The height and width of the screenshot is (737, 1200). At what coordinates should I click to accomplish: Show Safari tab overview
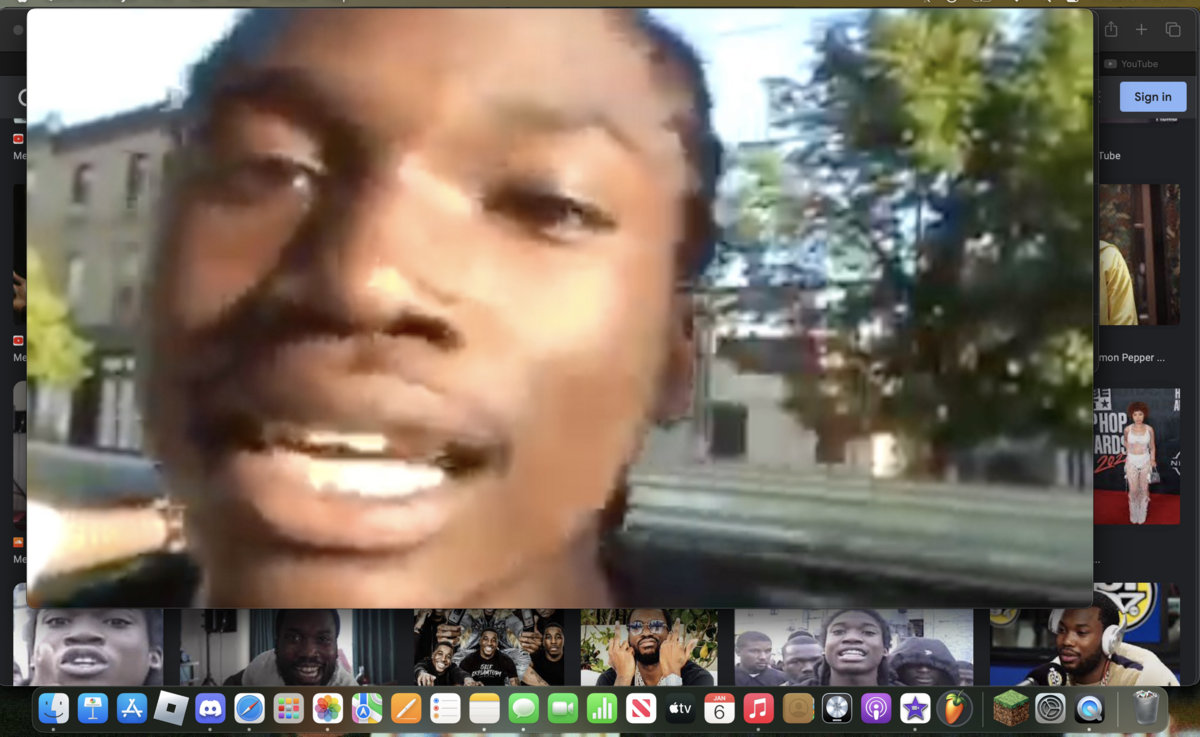point(1173,30)
